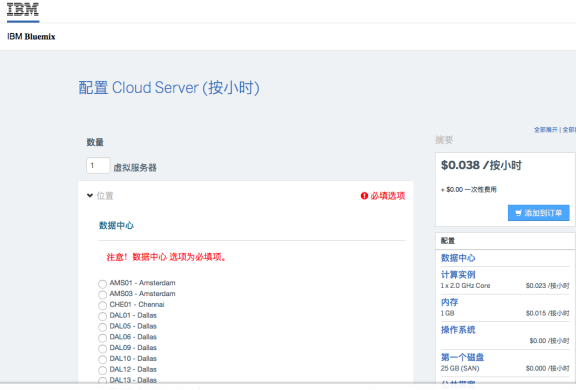Viewport: 576px width, 390px height.
Task: Click the cart icon on add-to-order button
Action: [x=518, y=213]
